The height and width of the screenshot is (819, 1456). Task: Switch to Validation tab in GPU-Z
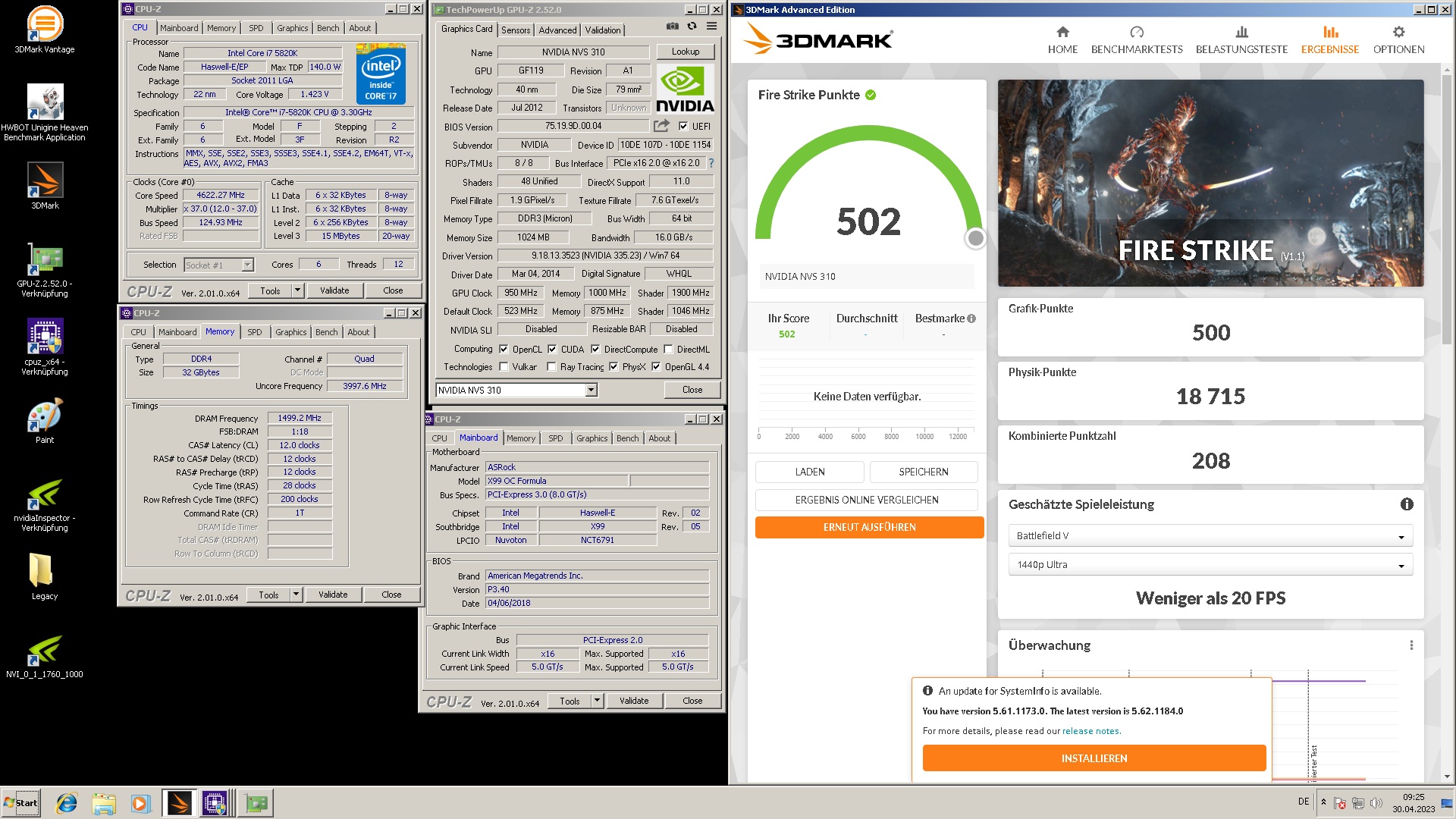point(603,30)
